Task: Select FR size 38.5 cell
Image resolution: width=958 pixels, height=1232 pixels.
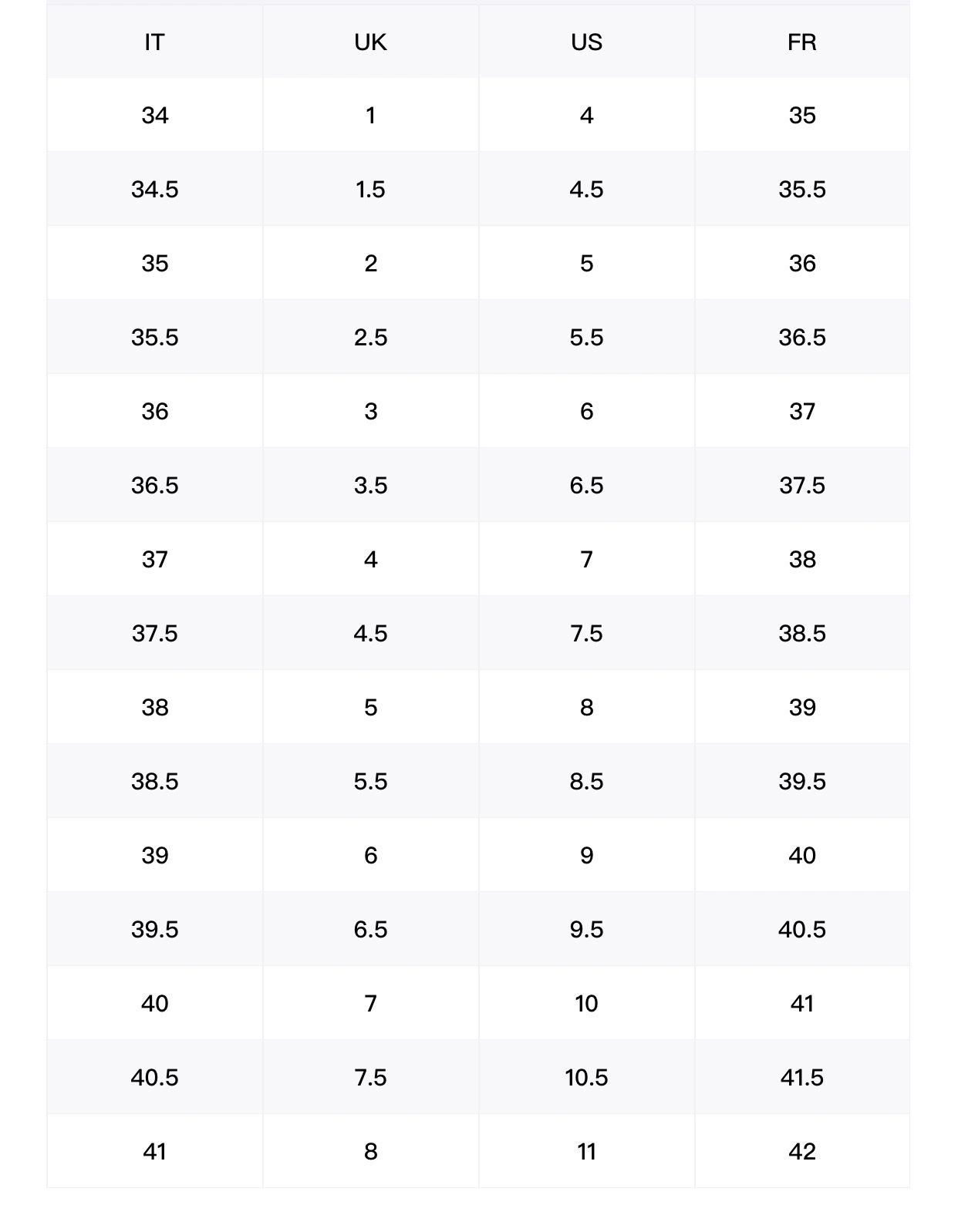Action: (802, 634)
